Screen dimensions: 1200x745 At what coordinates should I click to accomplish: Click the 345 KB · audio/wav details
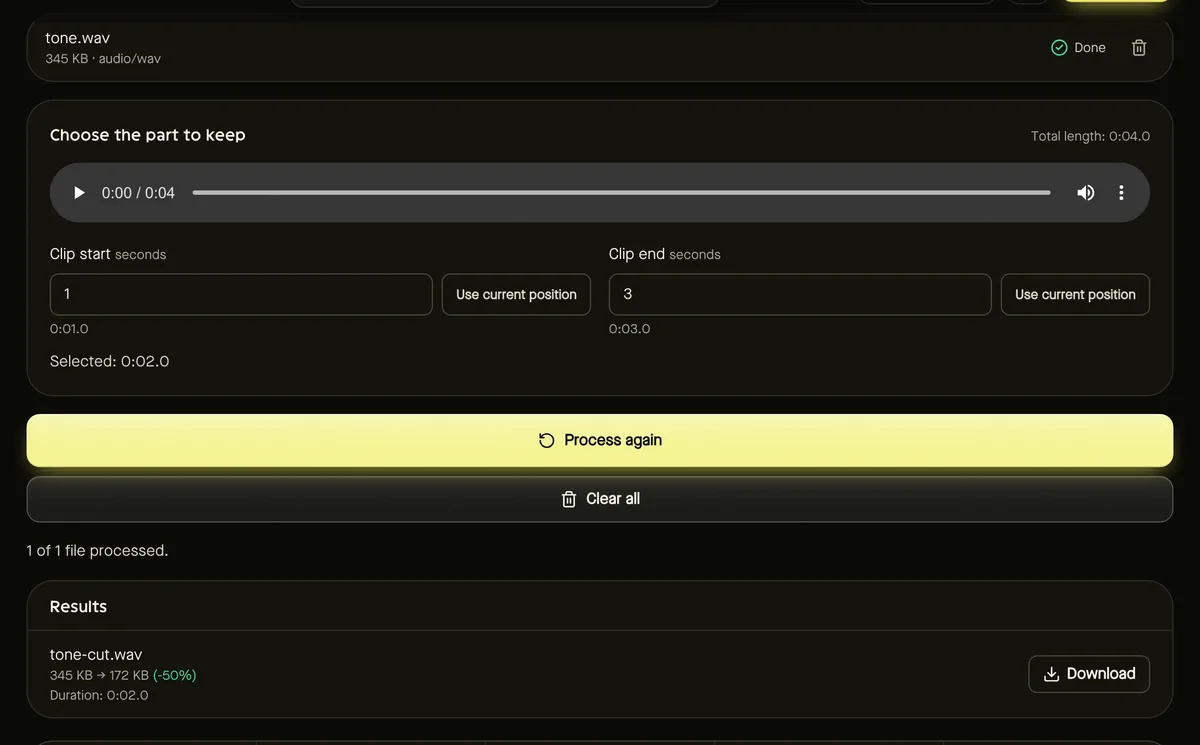[x=103, y=59]
